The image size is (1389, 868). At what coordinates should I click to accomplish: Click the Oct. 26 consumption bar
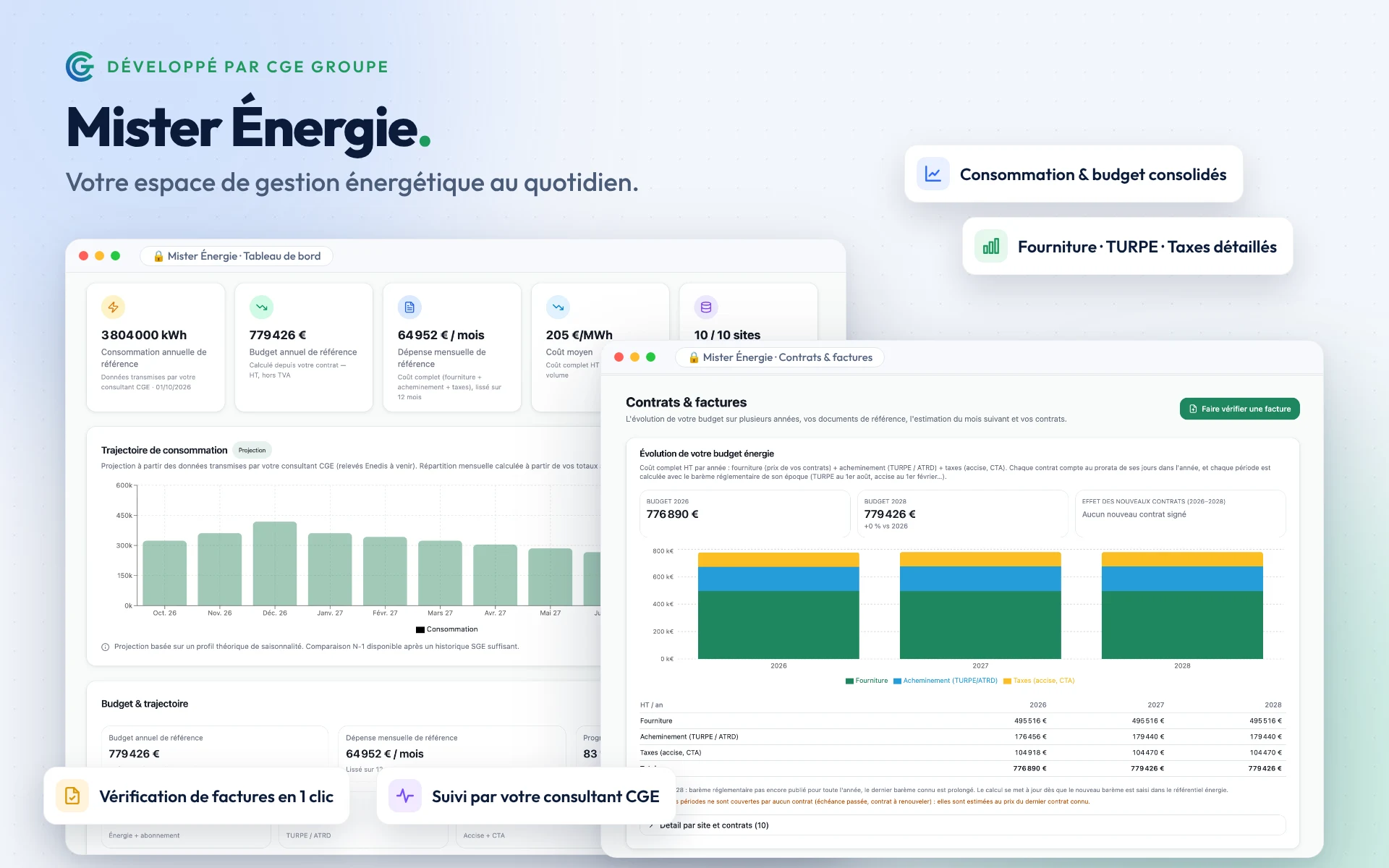click(x=165, y=573)
